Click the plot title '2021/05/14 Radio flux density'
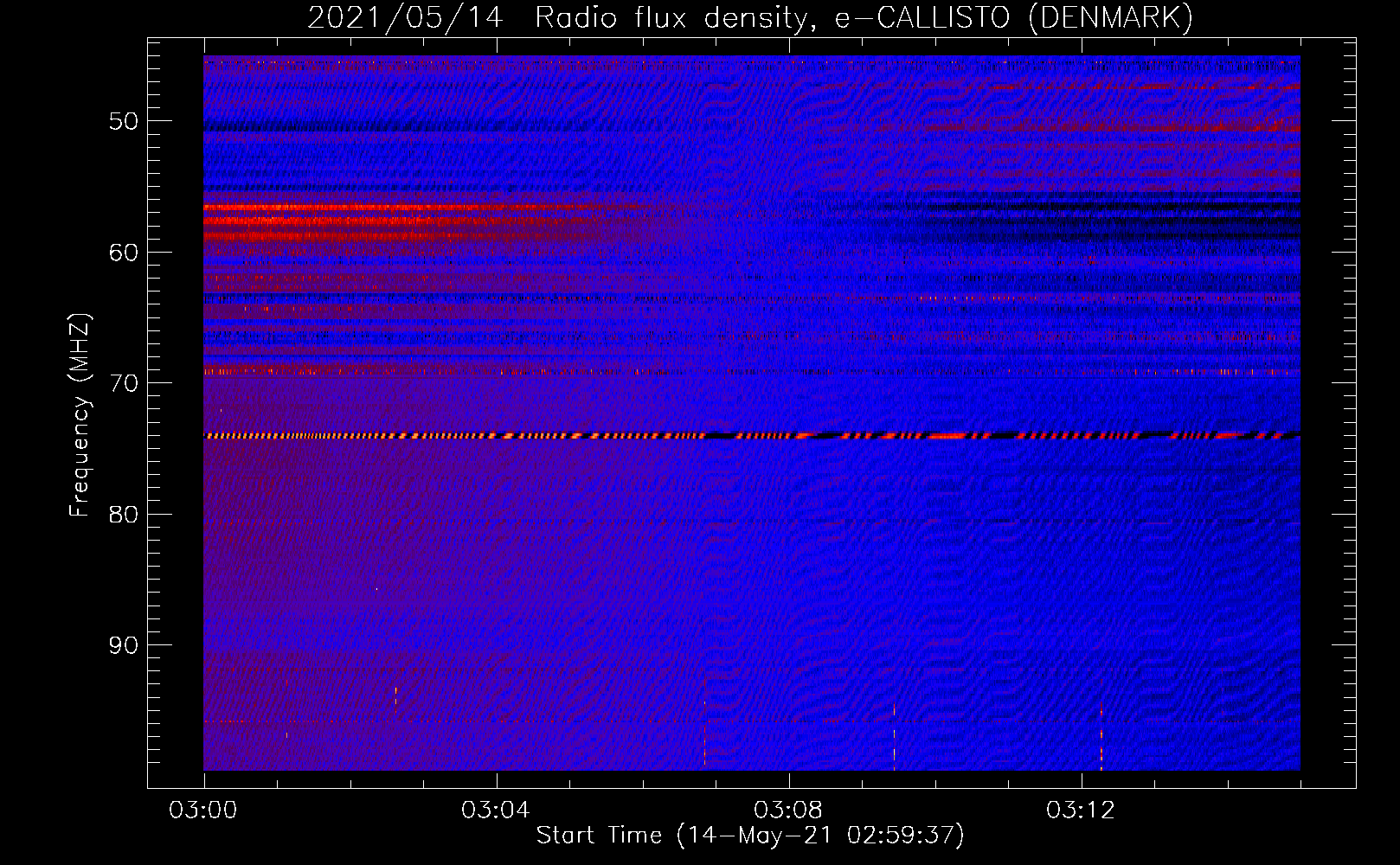Viewport: 1400px width, 865px height. tap(561, 17)
